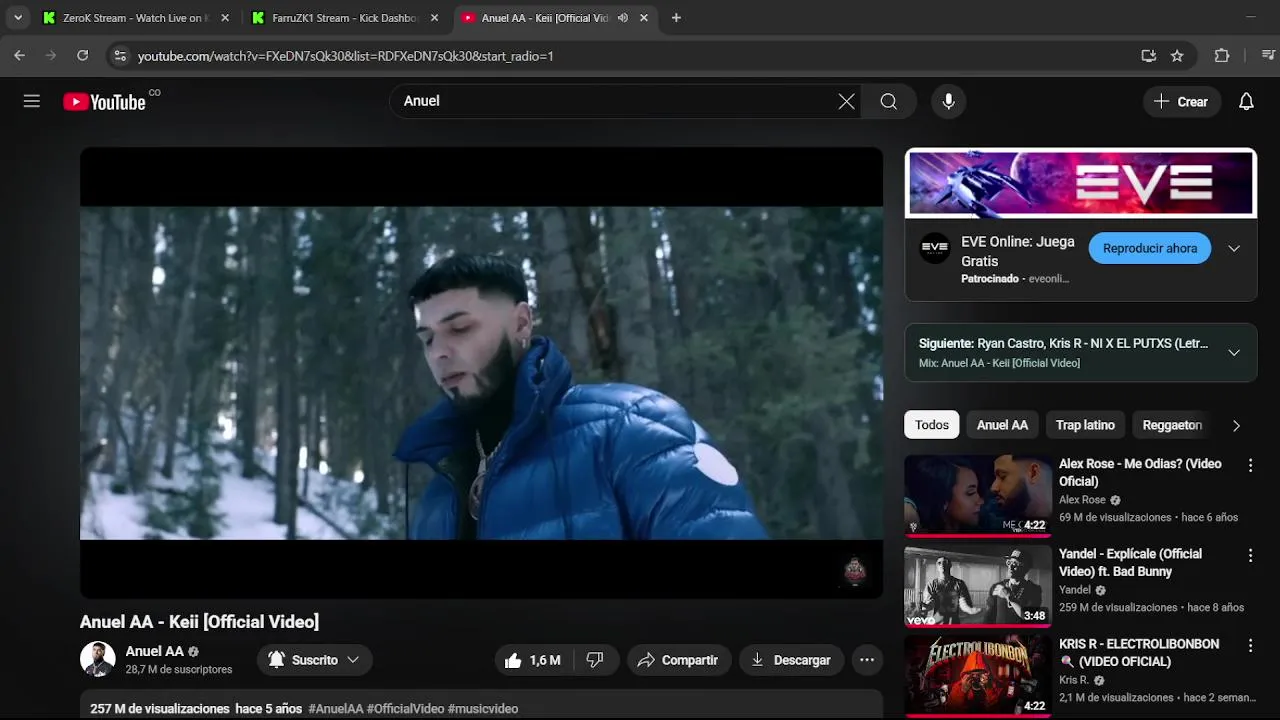Click #AnuelAA hashtag

[336, 709]
